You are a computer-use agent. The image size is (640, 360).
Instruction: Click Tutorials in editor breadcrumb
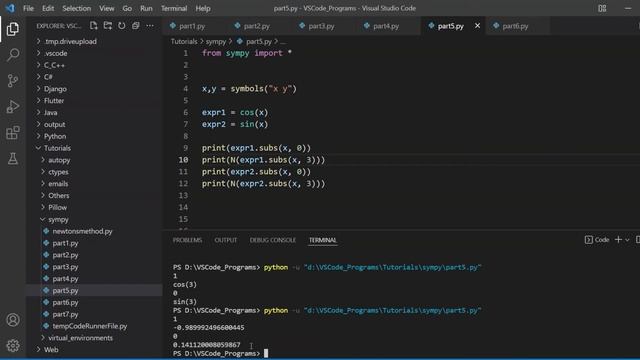[x=184, y=41]
